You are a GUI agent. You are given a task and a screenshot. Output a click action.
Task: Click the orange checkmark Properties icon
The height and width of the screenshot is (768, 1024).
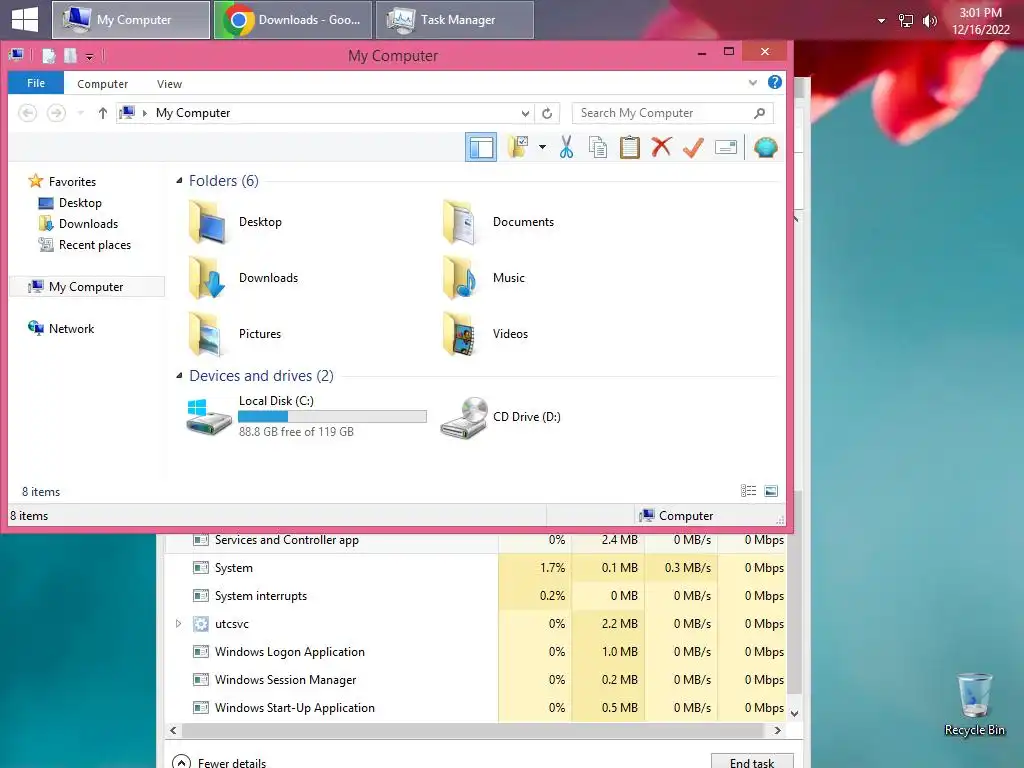tap(694, 147)
